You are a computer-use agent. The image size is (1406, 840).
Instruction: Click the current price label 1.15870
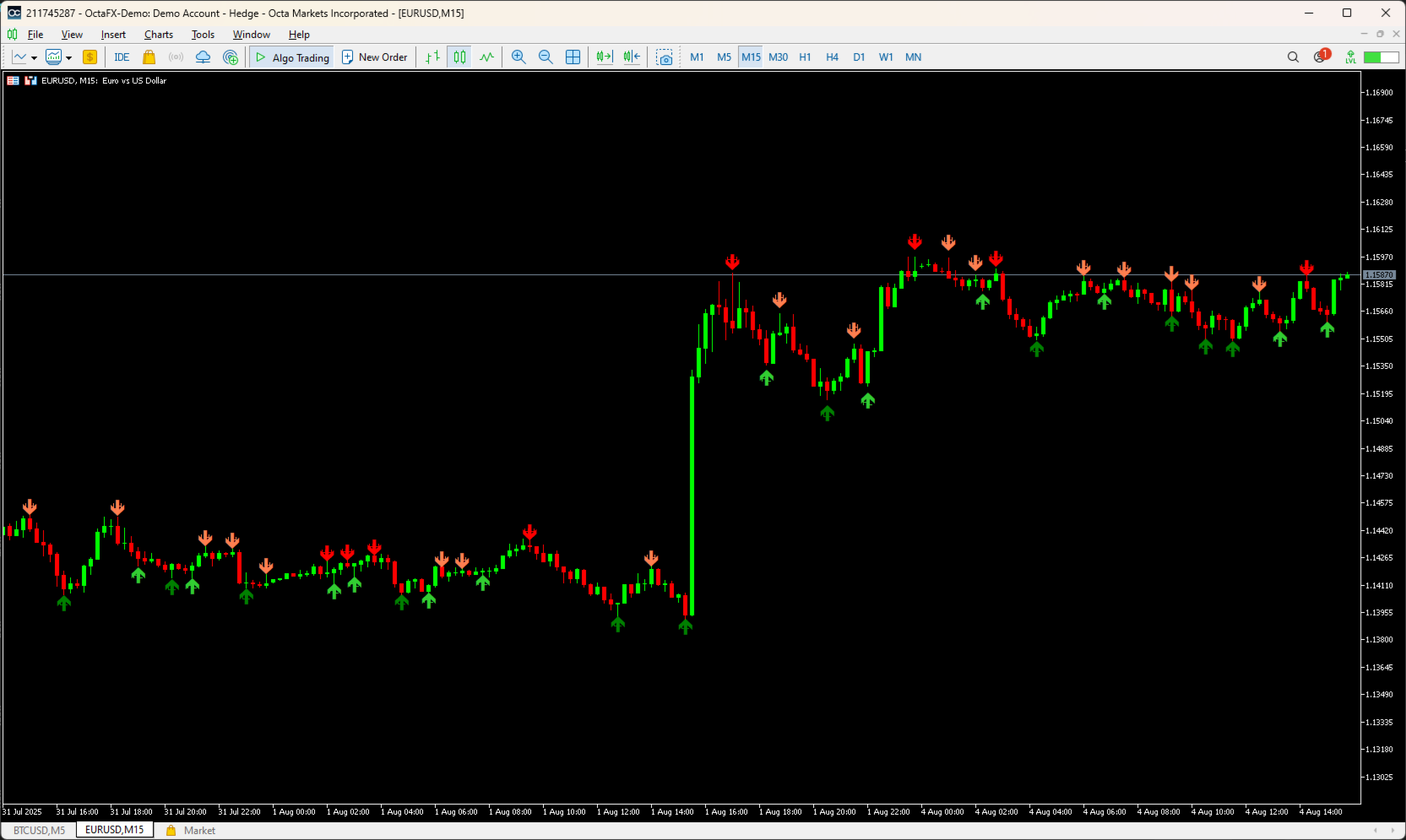click(1379, 275)
